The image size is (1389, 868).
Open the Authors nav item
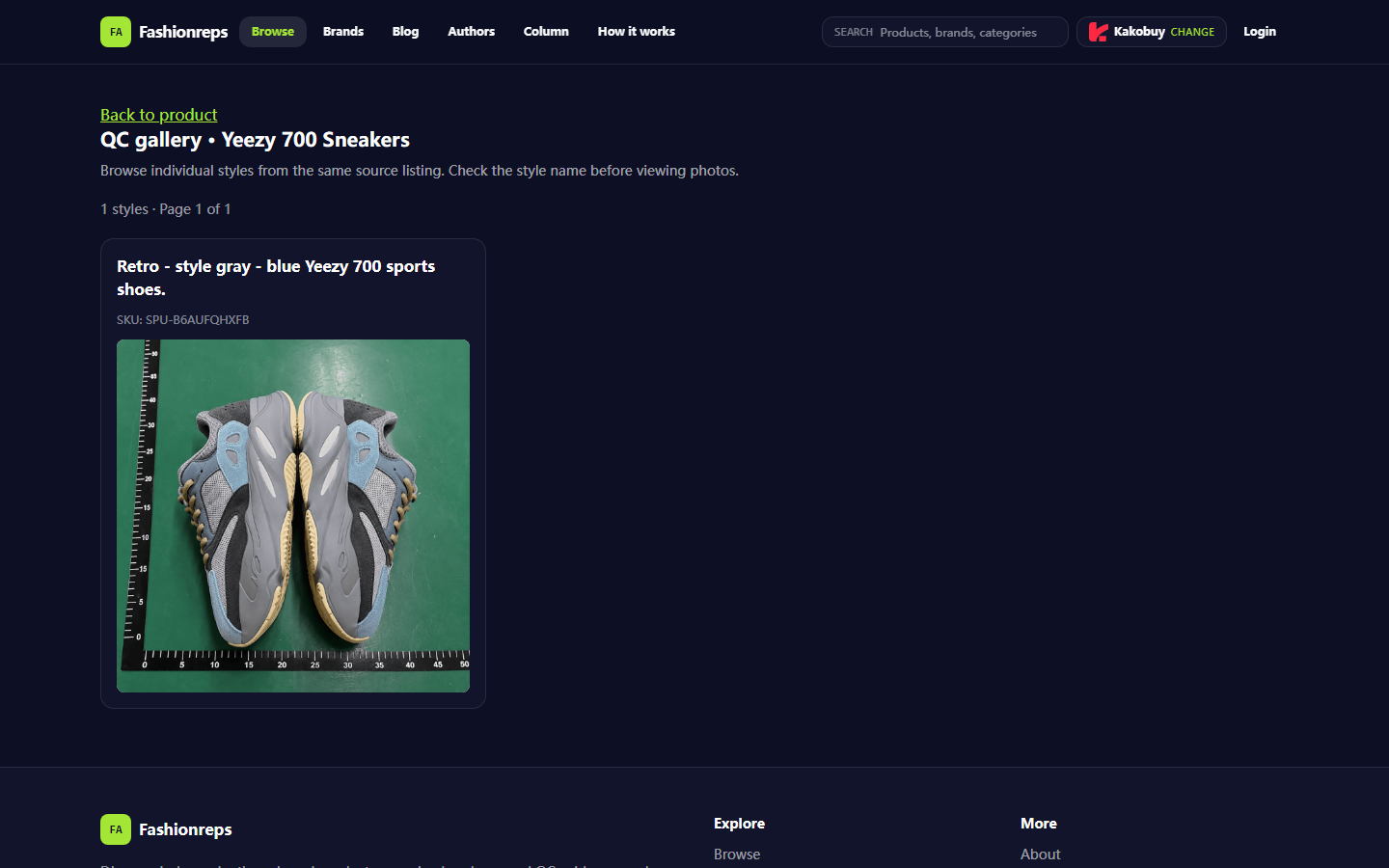coord(471,32)
